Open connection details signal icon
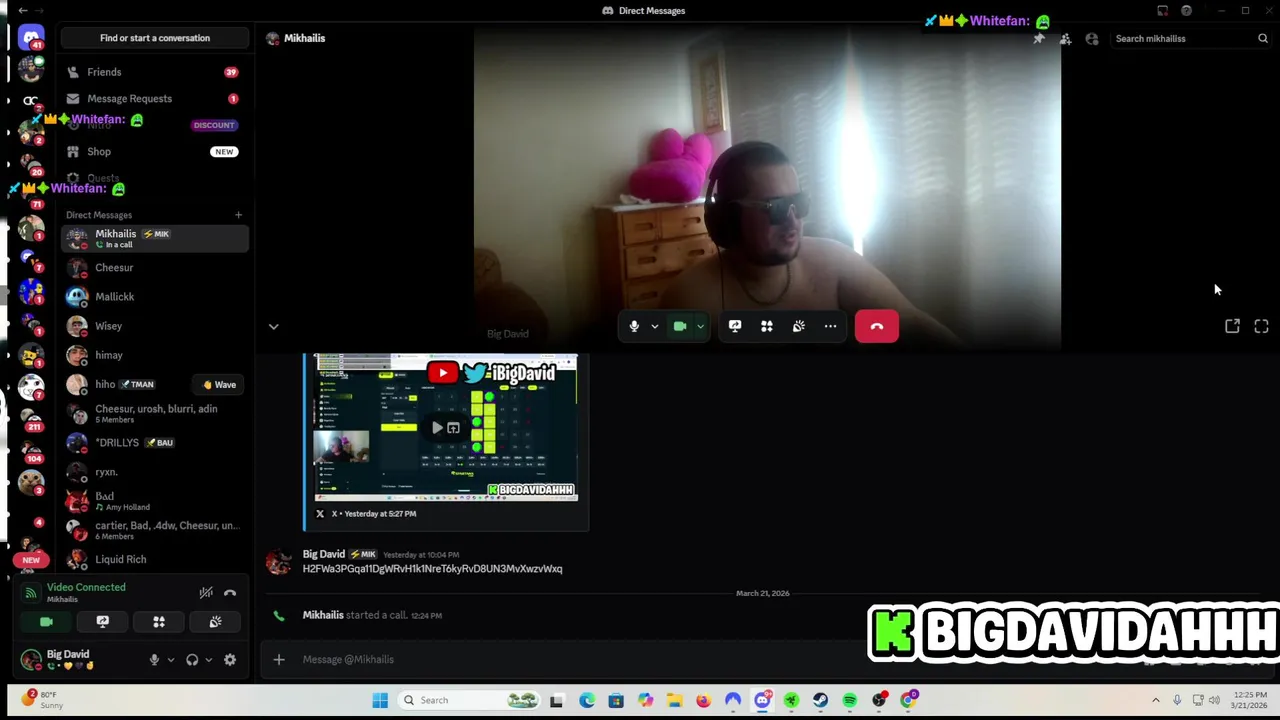The height and width of the screenshot is (720, 1280). point(31,593)
